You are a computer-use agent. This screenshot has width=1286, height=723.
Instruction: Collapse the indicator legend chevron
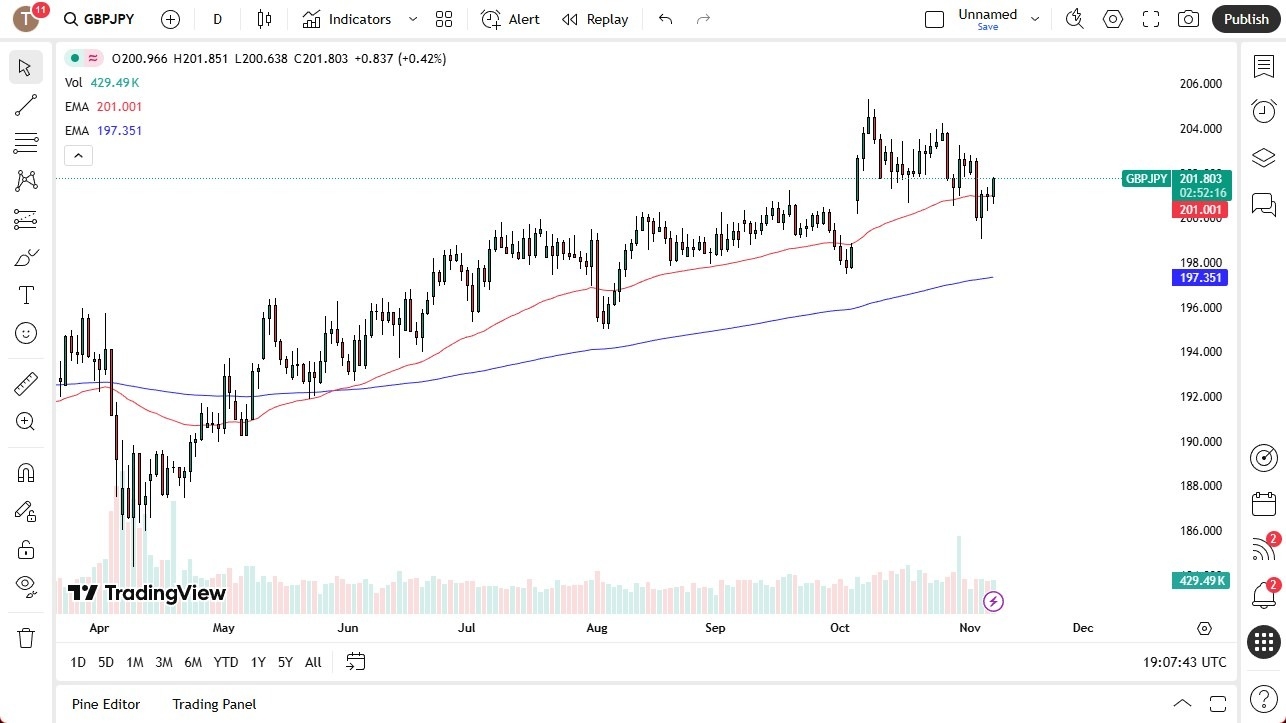(x=78, y=155)
